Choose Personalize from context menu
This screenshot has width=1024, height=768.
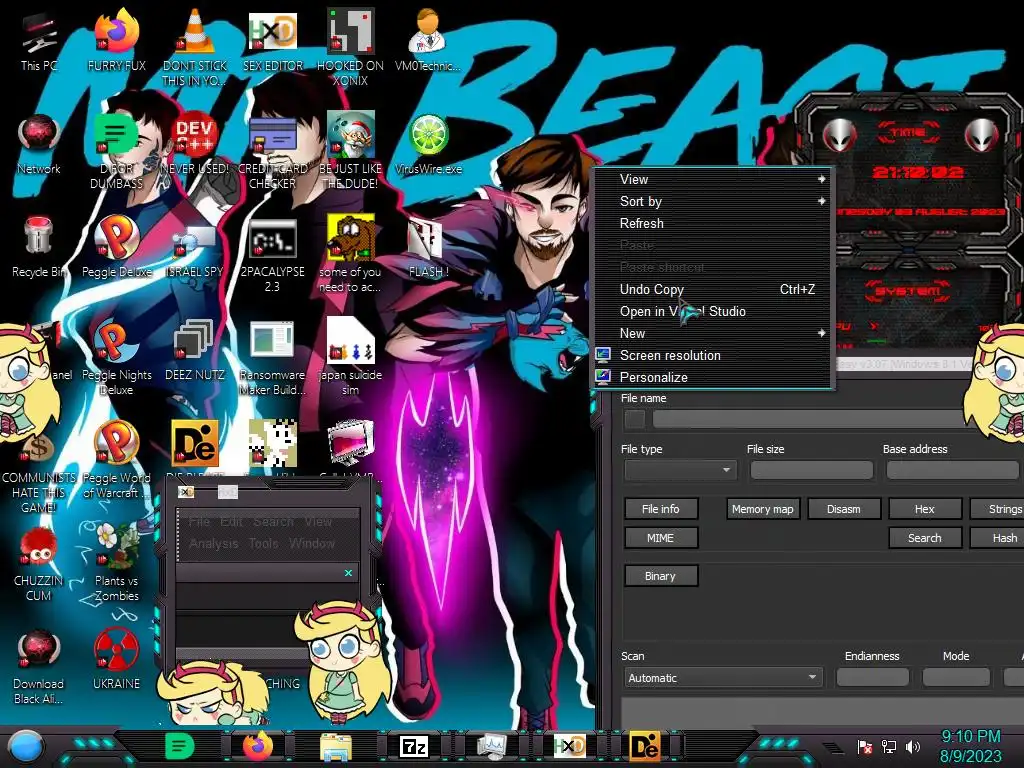(714, 377)
